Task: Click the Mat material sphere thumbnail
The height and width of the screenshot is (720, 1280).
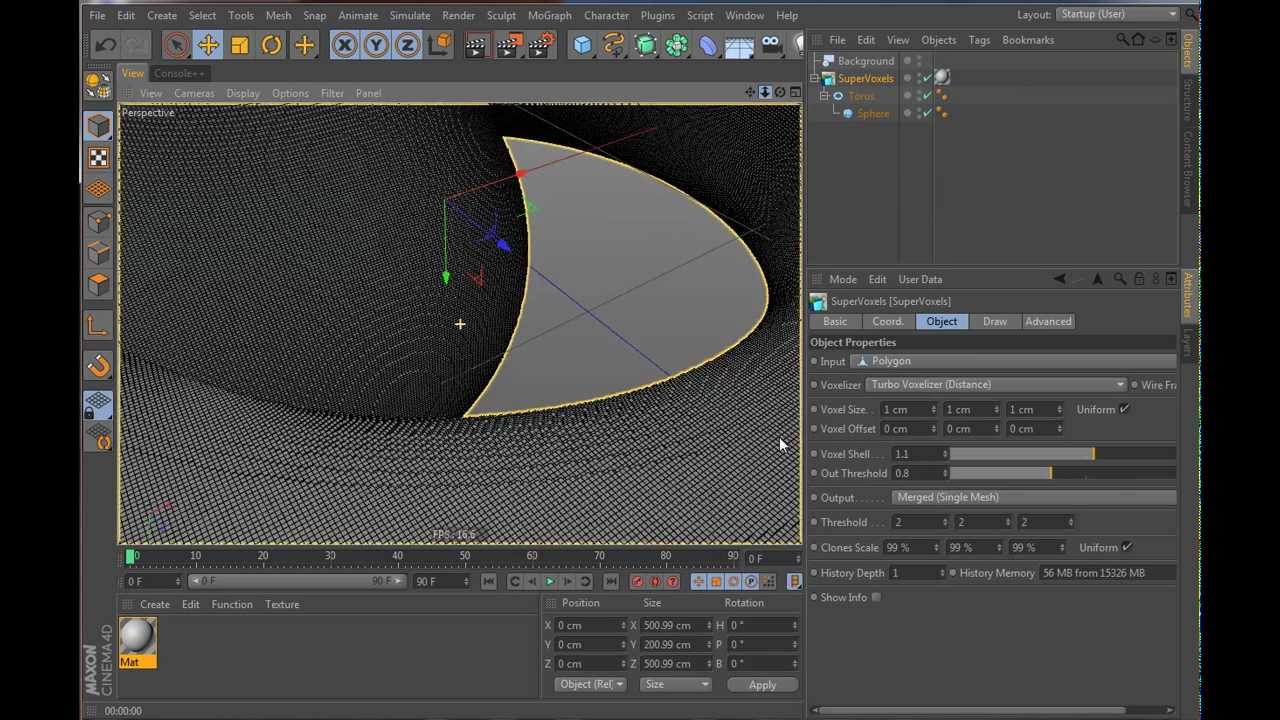Action: coord(137,636)
